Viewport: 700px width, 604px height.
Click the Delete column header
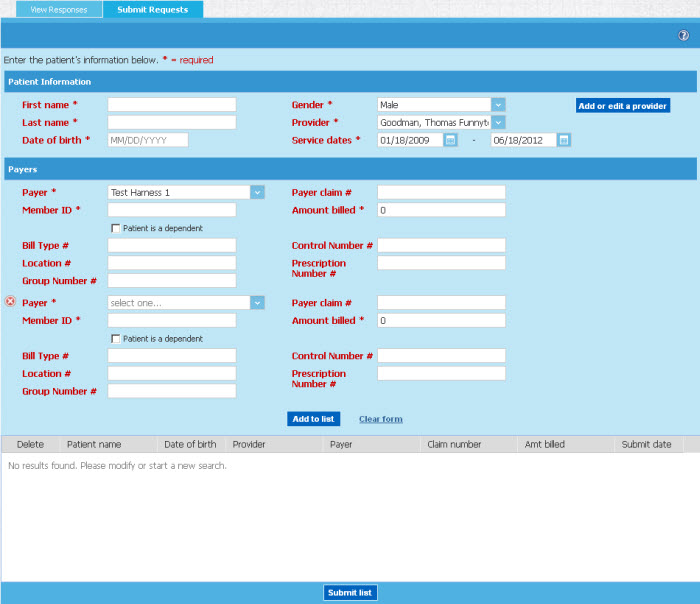30,444
